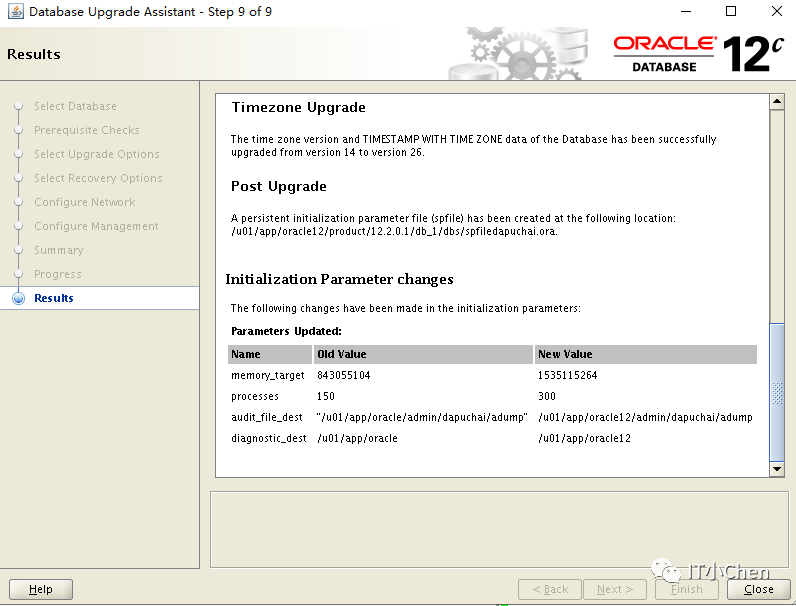This screenshot has height=606, width=796.
Task: Click the processes old value 150
Action: point(326,396)
